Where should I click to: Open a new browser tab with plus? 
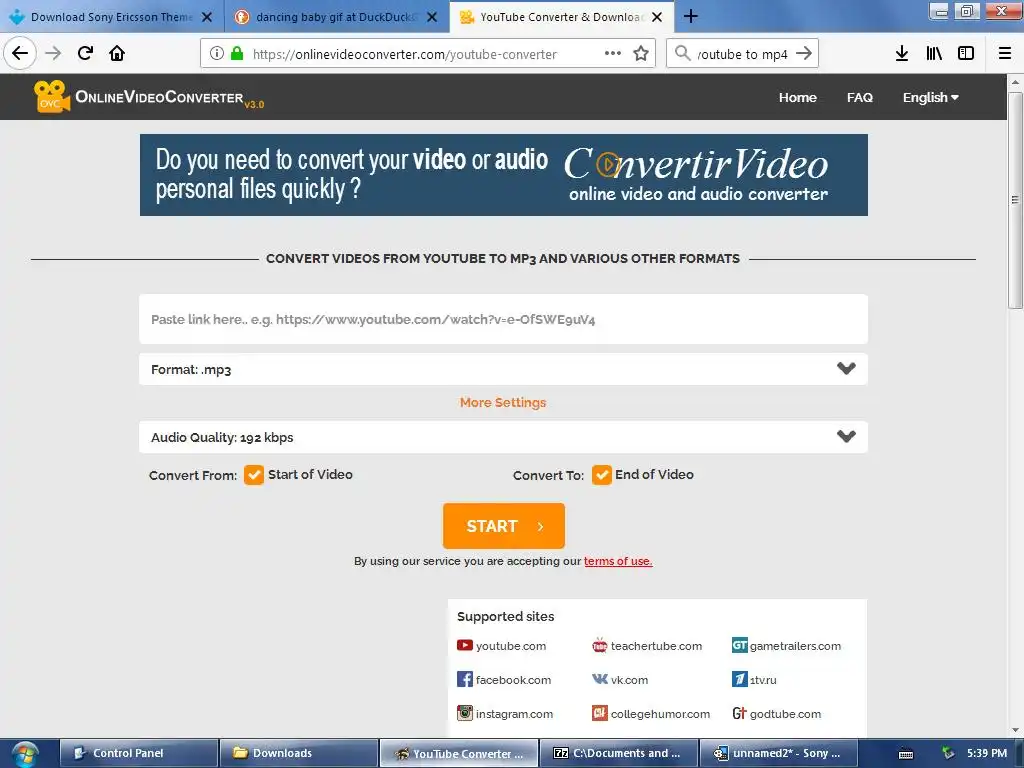point(690,16)
